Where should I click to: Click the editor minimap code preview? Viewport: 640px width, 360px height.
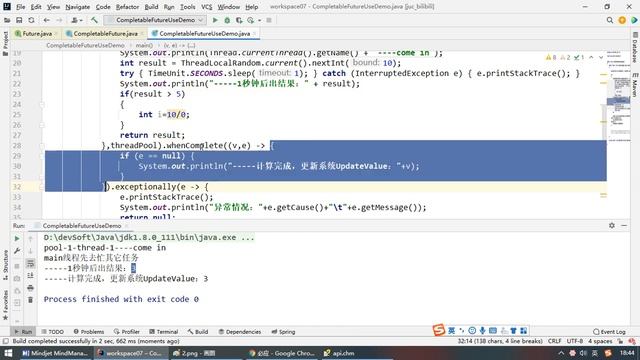(x=618, y=97)
